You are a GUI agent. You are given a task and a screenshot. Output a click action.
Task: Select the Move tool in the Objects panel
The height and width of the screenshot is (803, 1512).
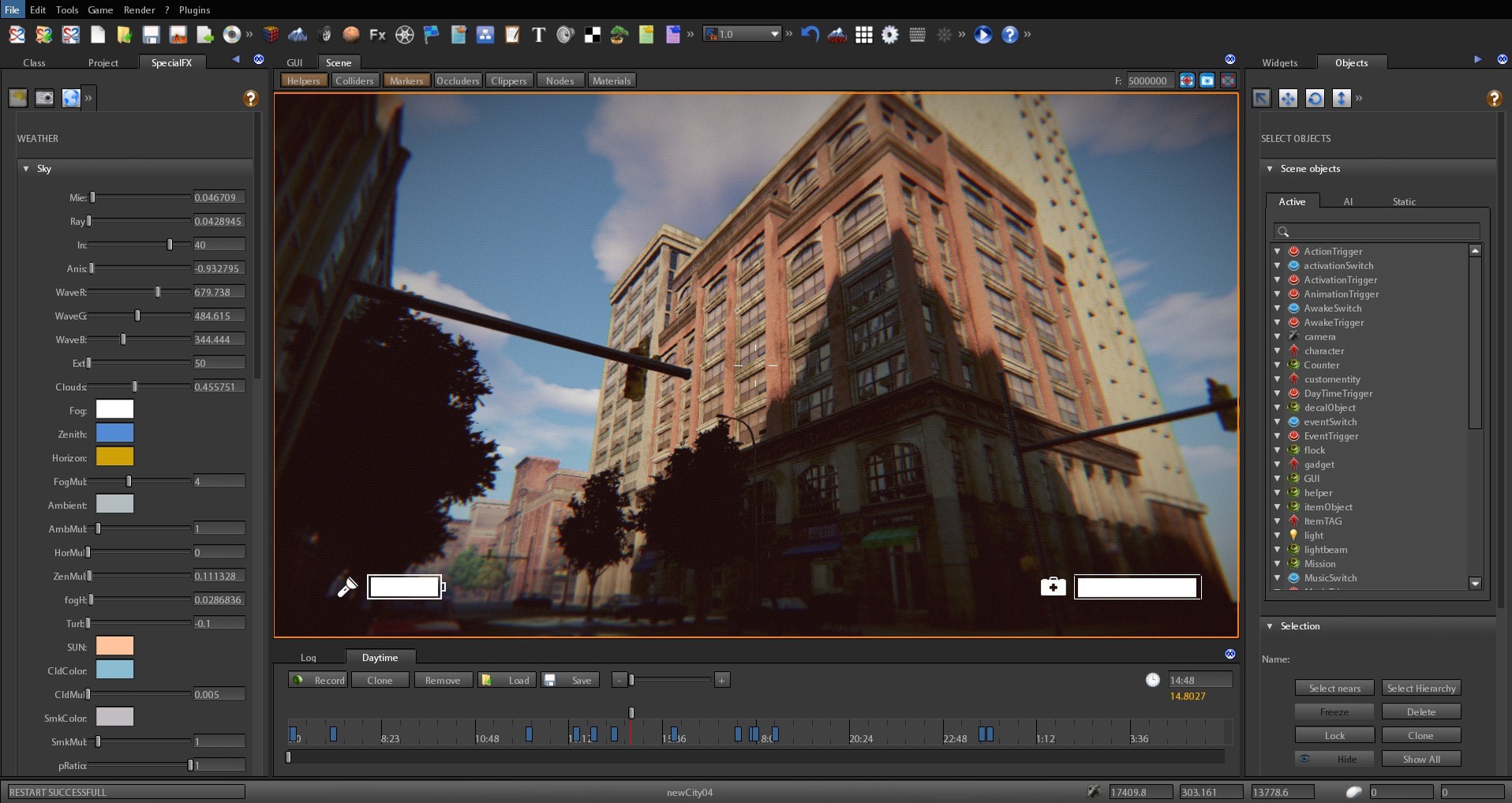(x=1289, y=98)
